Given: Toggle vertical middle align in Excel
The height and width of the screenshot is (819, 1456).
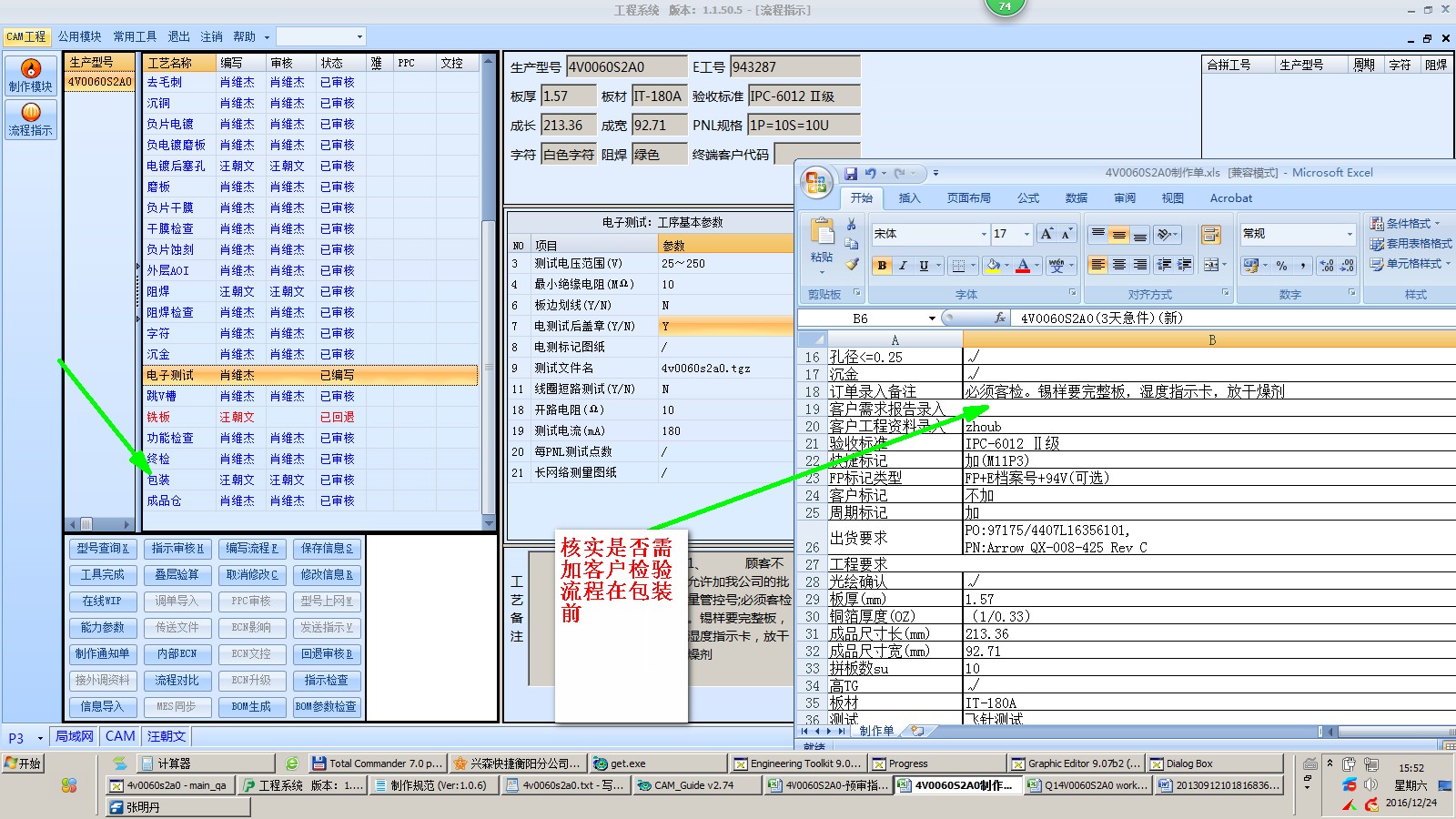Looking at the screenshot, I should click(1119, 234).
